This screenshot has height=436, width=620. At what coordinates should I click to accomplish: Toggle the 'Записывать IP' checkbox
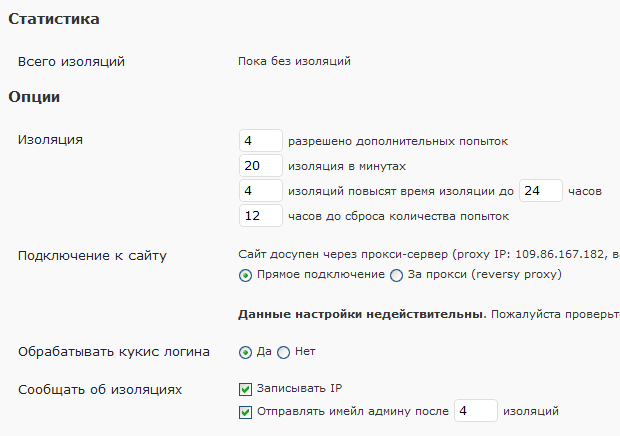(245, 389)
